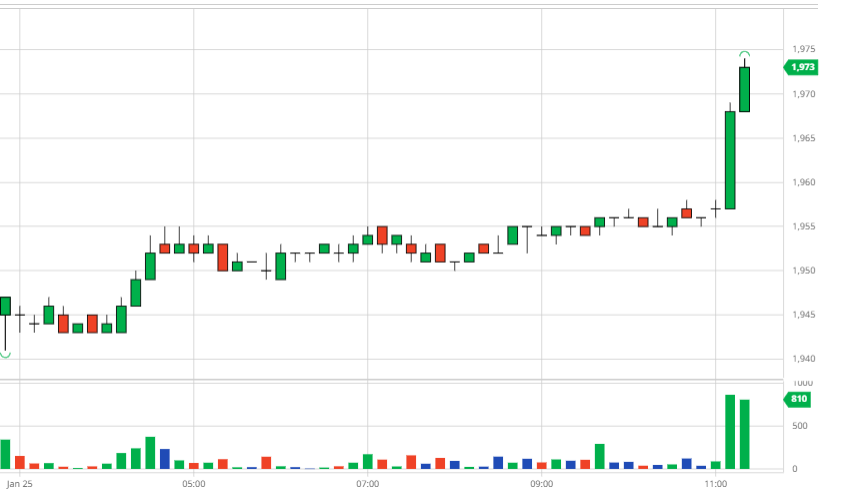The image size is (852, 495).
Task: Click the session high arc marker above last candle
Action: click(744, 54)
